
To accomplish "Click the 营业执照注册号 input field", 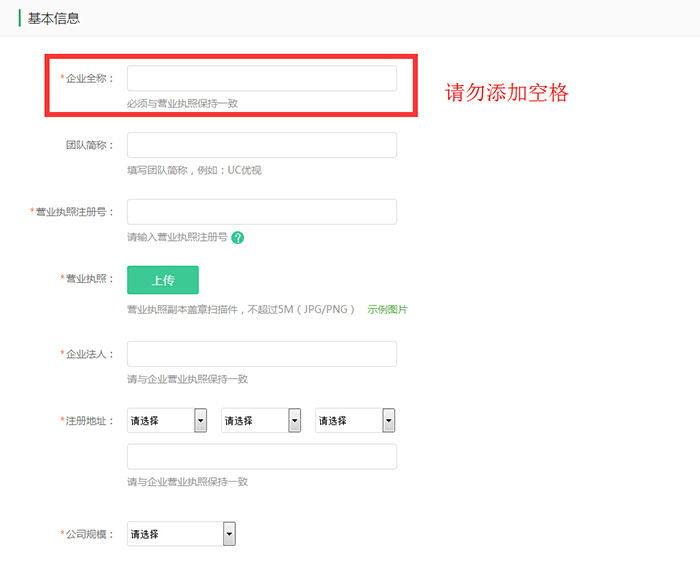I will click(x=261, y=212).
